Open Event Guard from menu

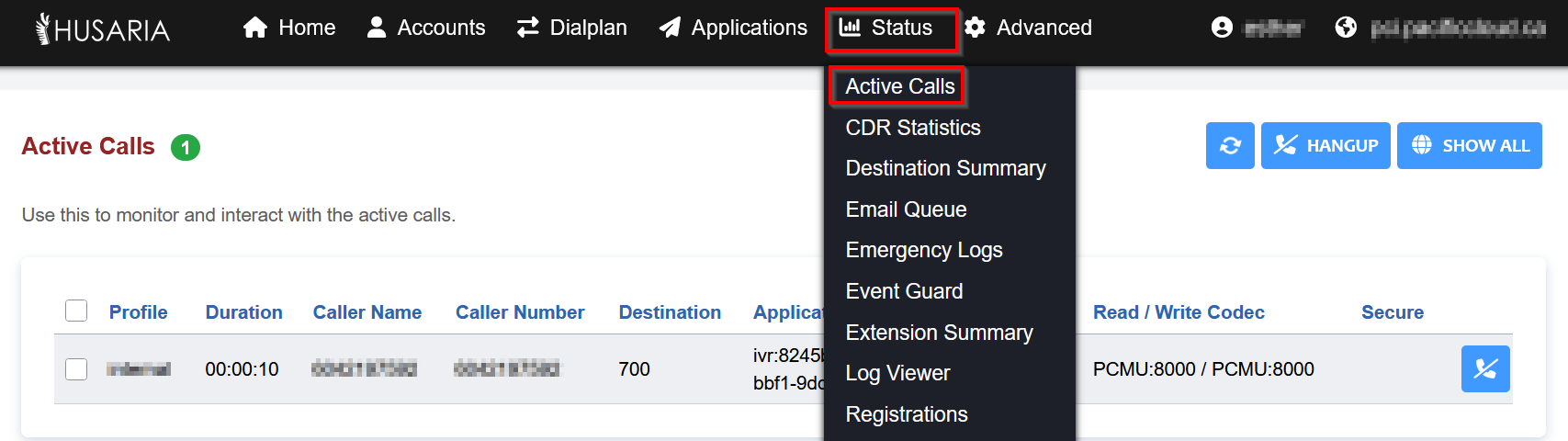click(904, 291)
